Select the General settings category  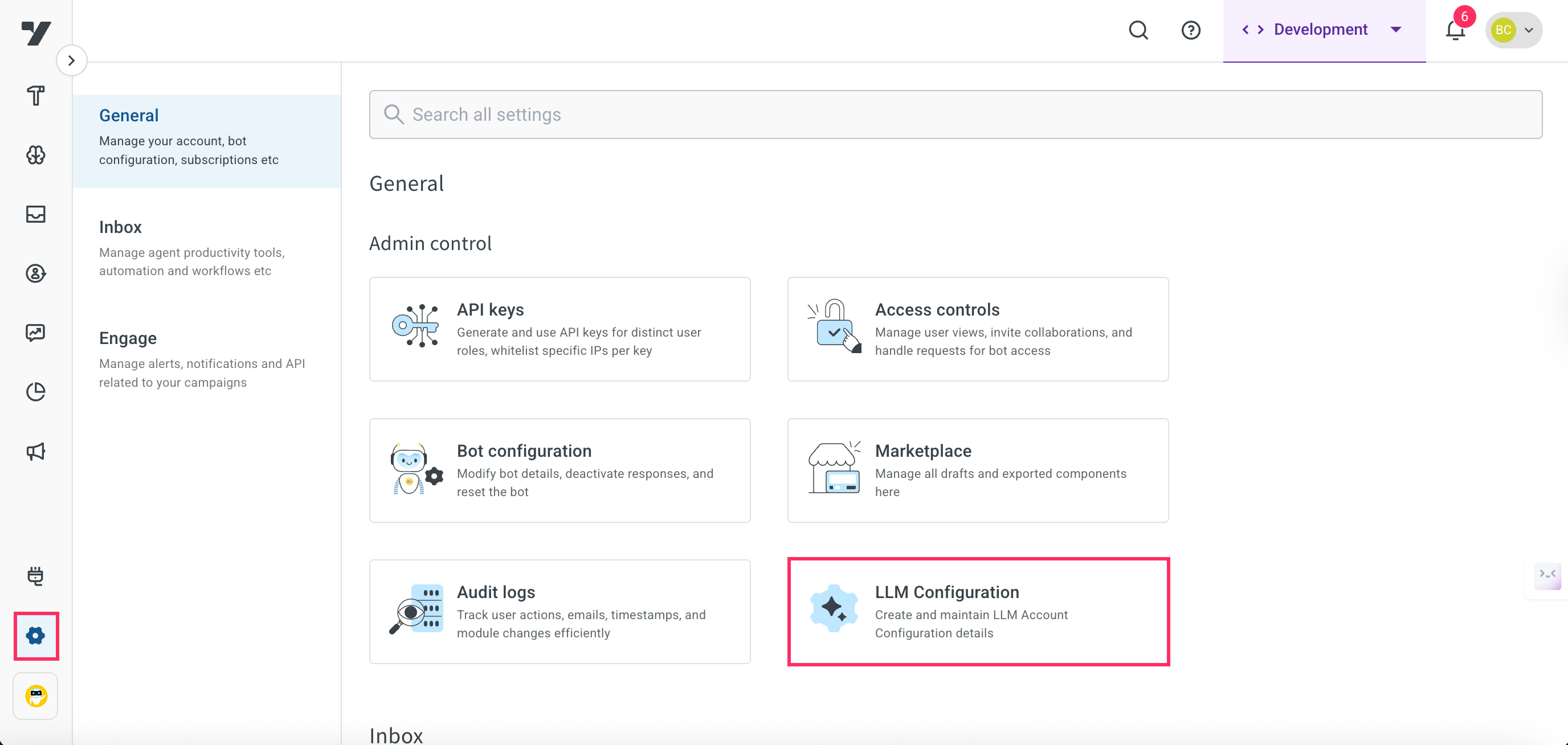tap(207, 141)
